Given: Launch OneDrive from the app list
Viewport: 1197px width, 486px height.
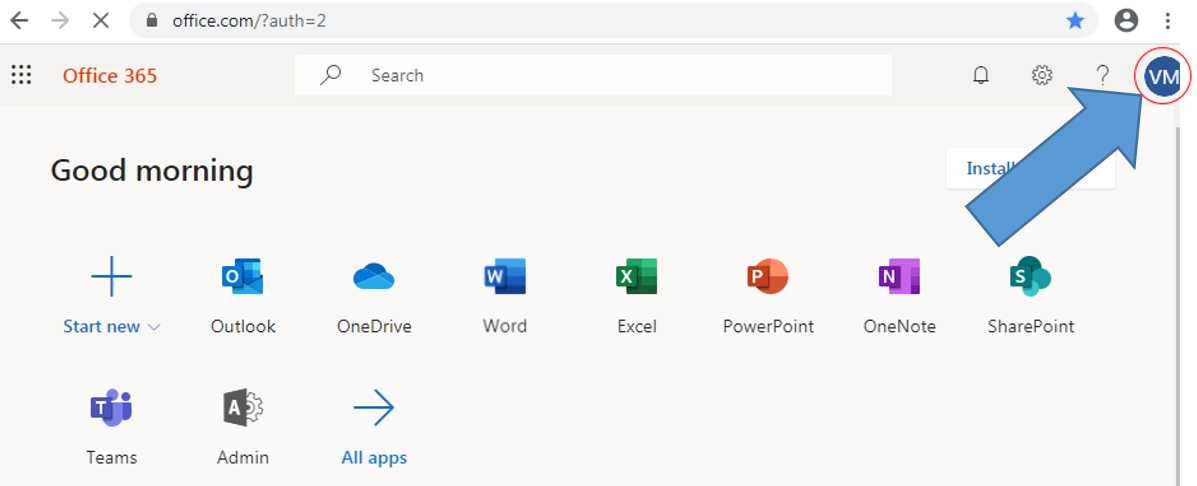Looking at the screenshot, I should point(374,277).
